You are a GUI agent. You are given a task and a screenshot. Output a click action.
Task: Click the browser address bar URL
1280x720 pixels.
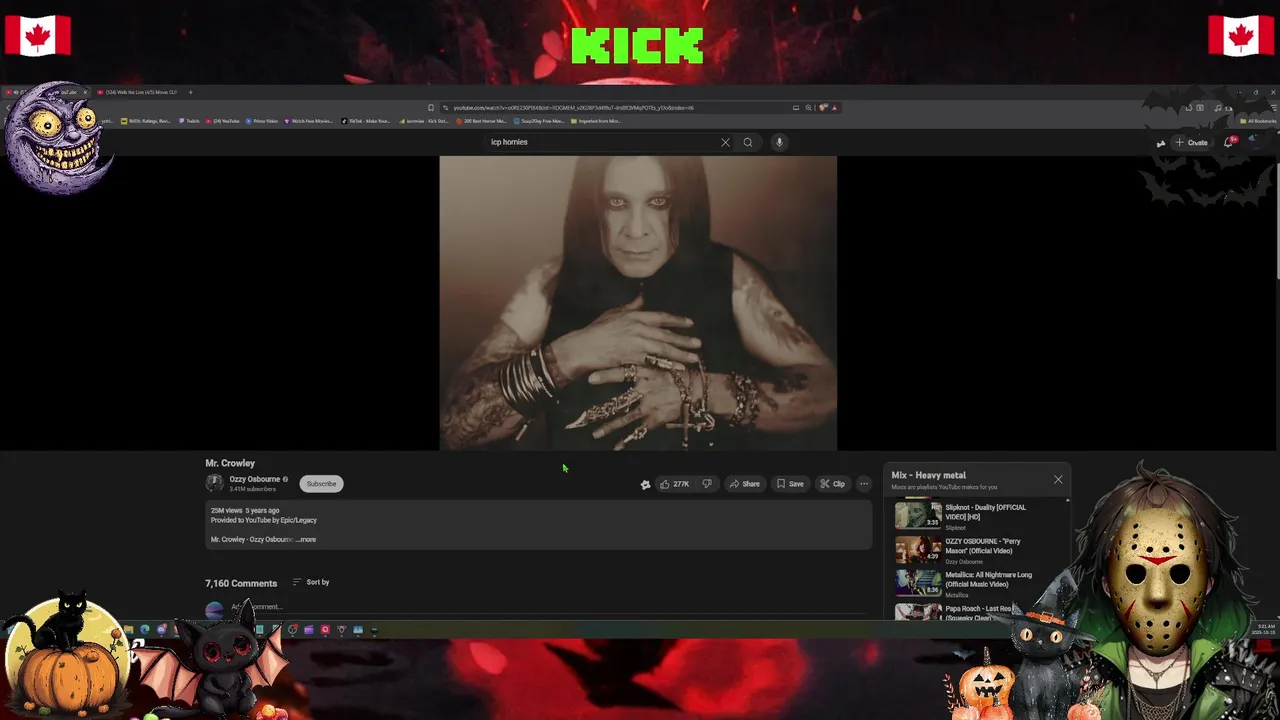[573, 108]
